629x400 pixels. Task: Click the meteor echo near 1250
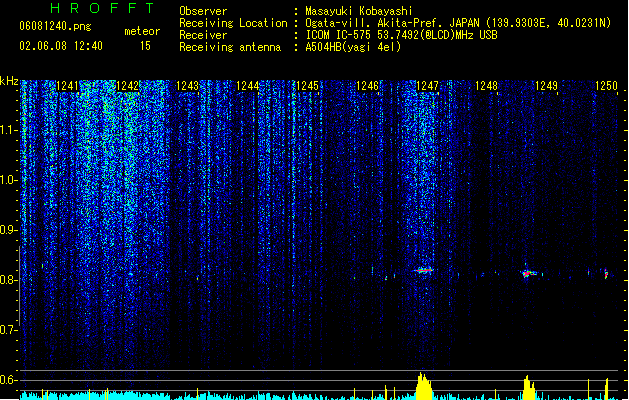pos(606,274)
